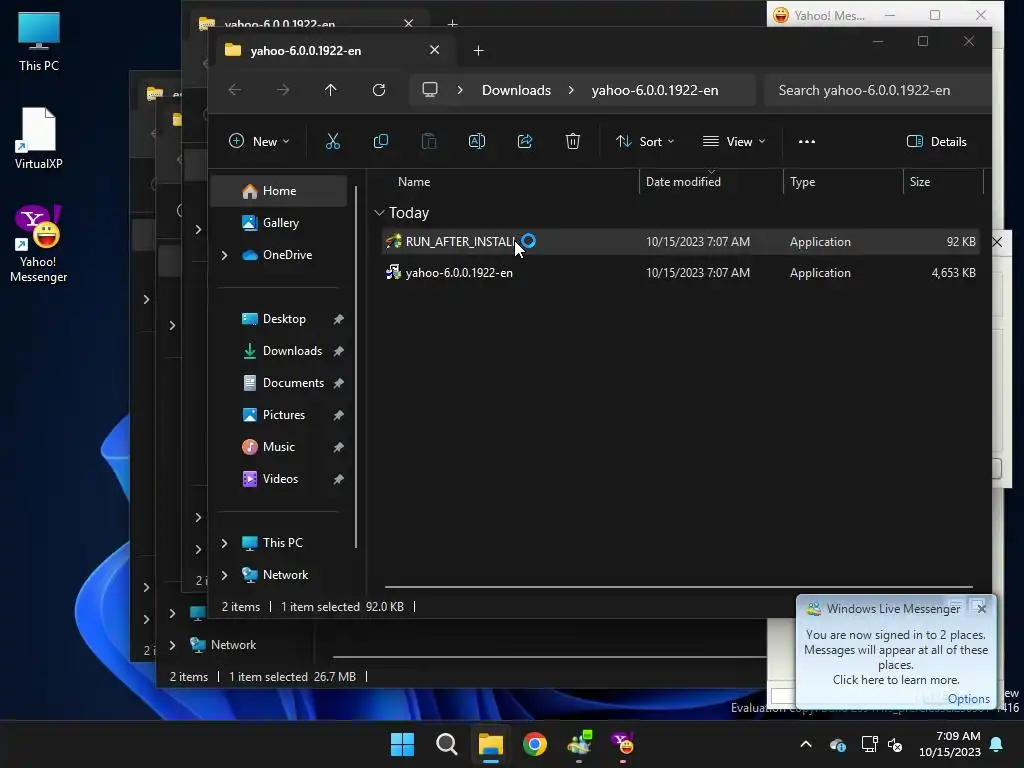Close the yahoo-6.0.0.1922-en tab
Image resolution: width=1024 pixels, height=768 pixels.
coord(434,50)
